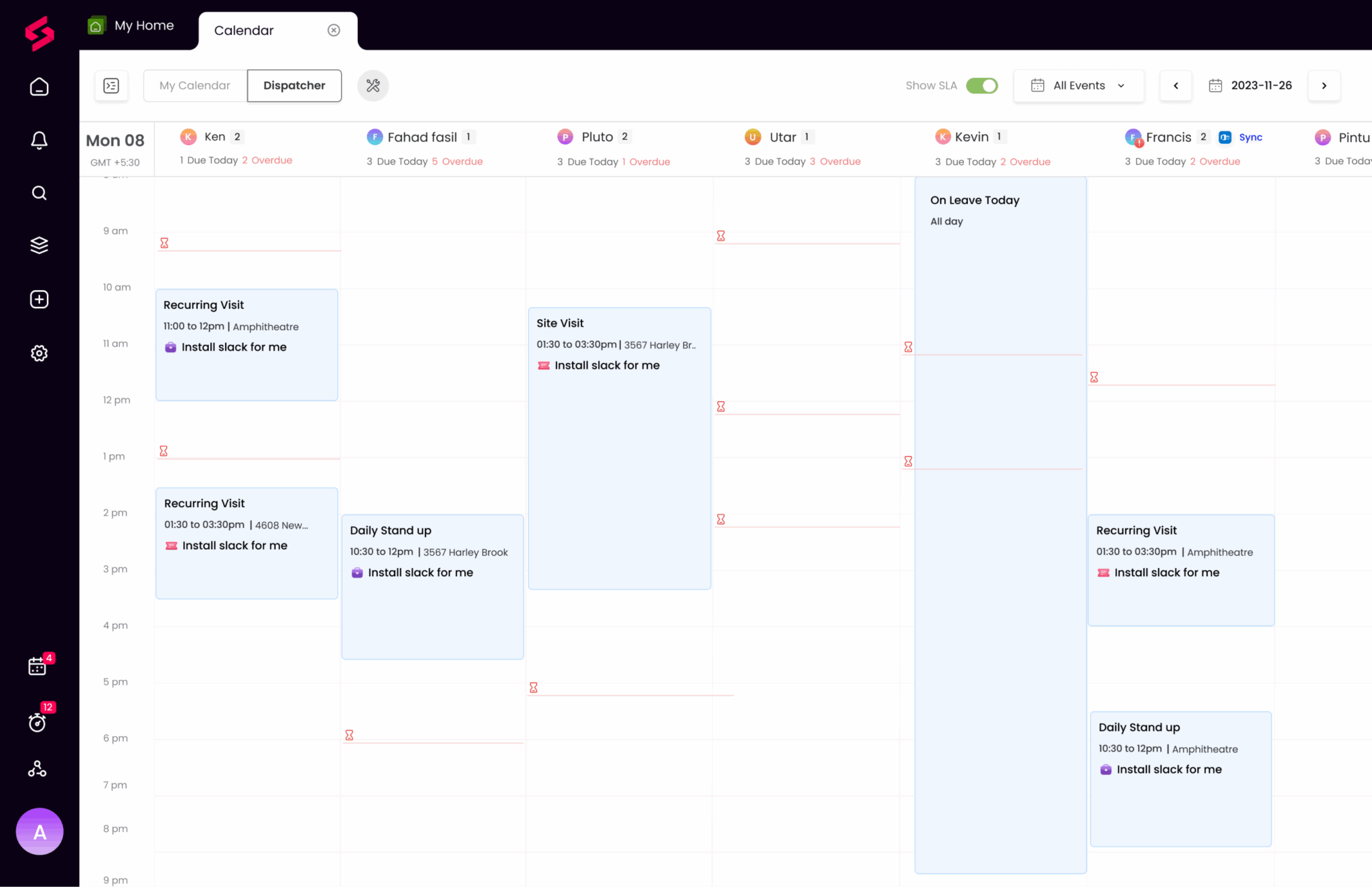Open the notifications bell in sidebar

tap(39, 140)
